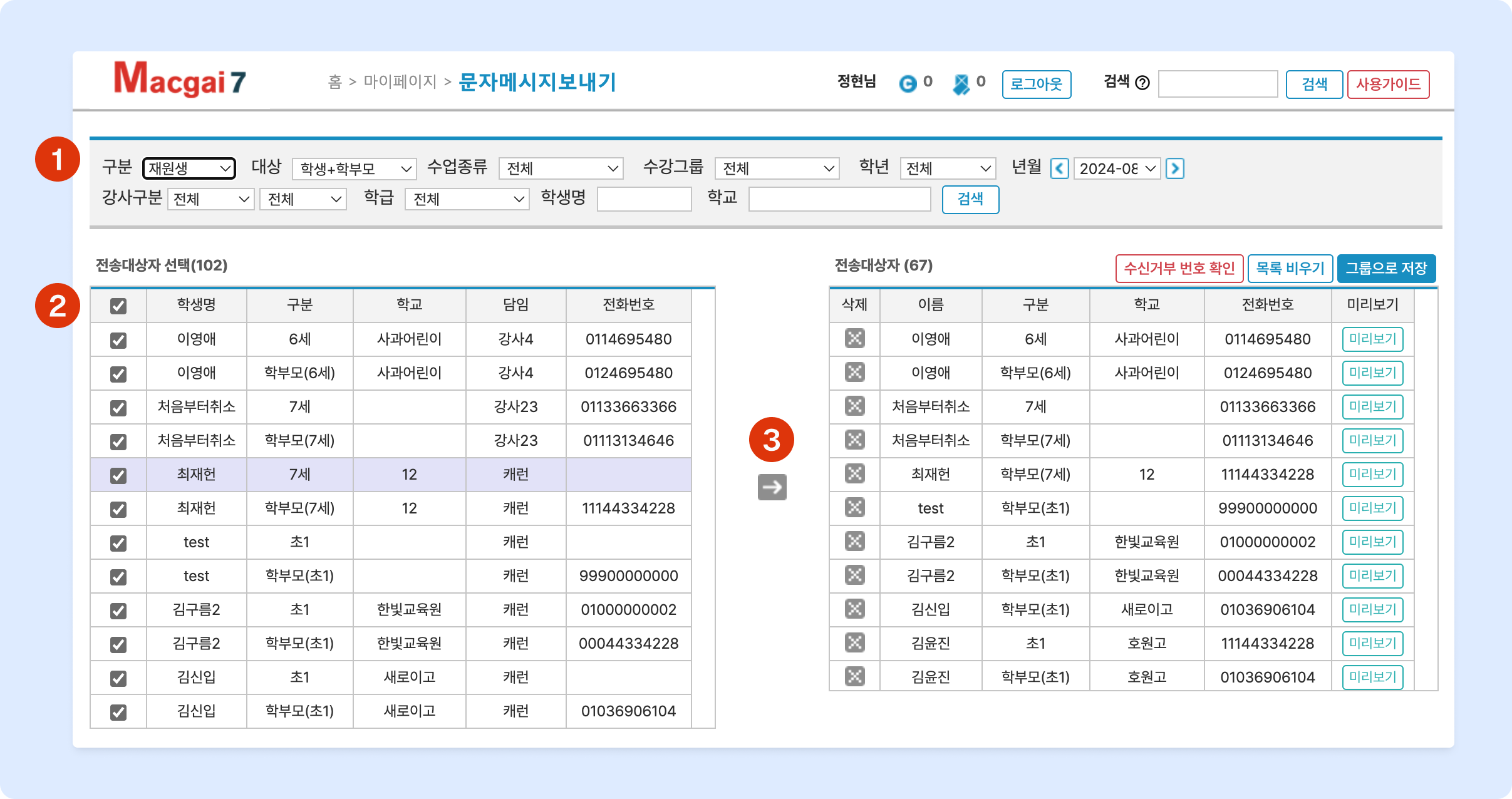Viewport: 1512px width, 799px height.
Task: Open the 대상 학생+학부모 dropdown
Action: click(355, 168)
